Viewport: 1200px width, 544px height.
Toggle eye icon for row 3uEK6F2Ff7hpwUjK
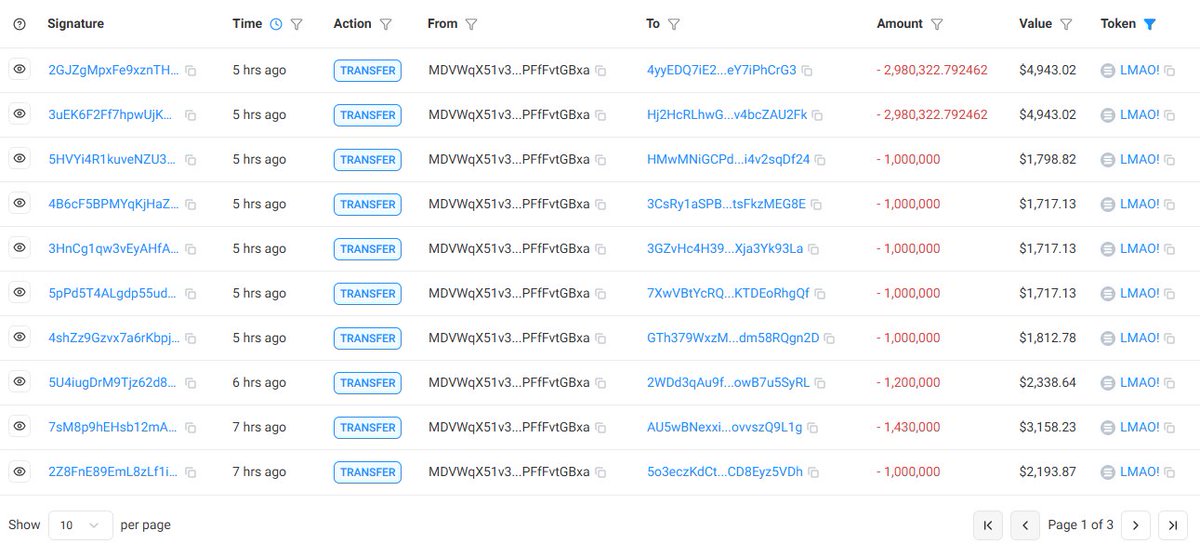pos(19,114)
